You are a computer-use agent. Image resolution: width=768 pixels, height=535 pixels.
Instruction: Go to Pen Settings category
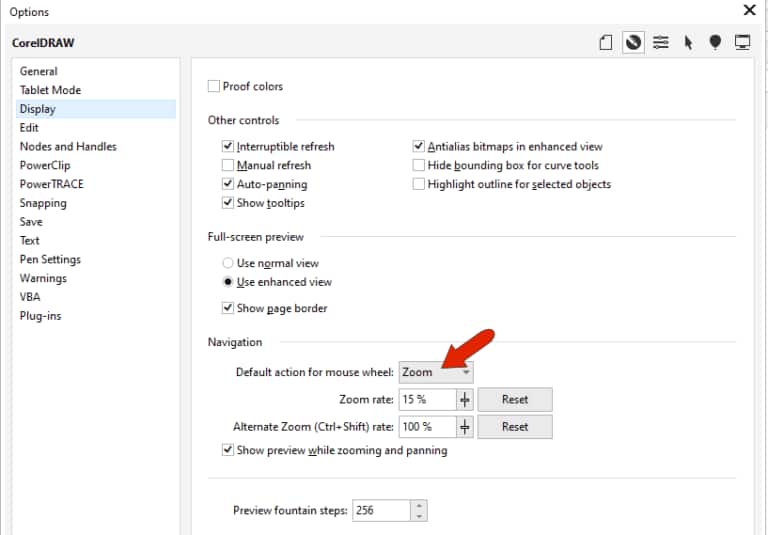coord(50,260)
